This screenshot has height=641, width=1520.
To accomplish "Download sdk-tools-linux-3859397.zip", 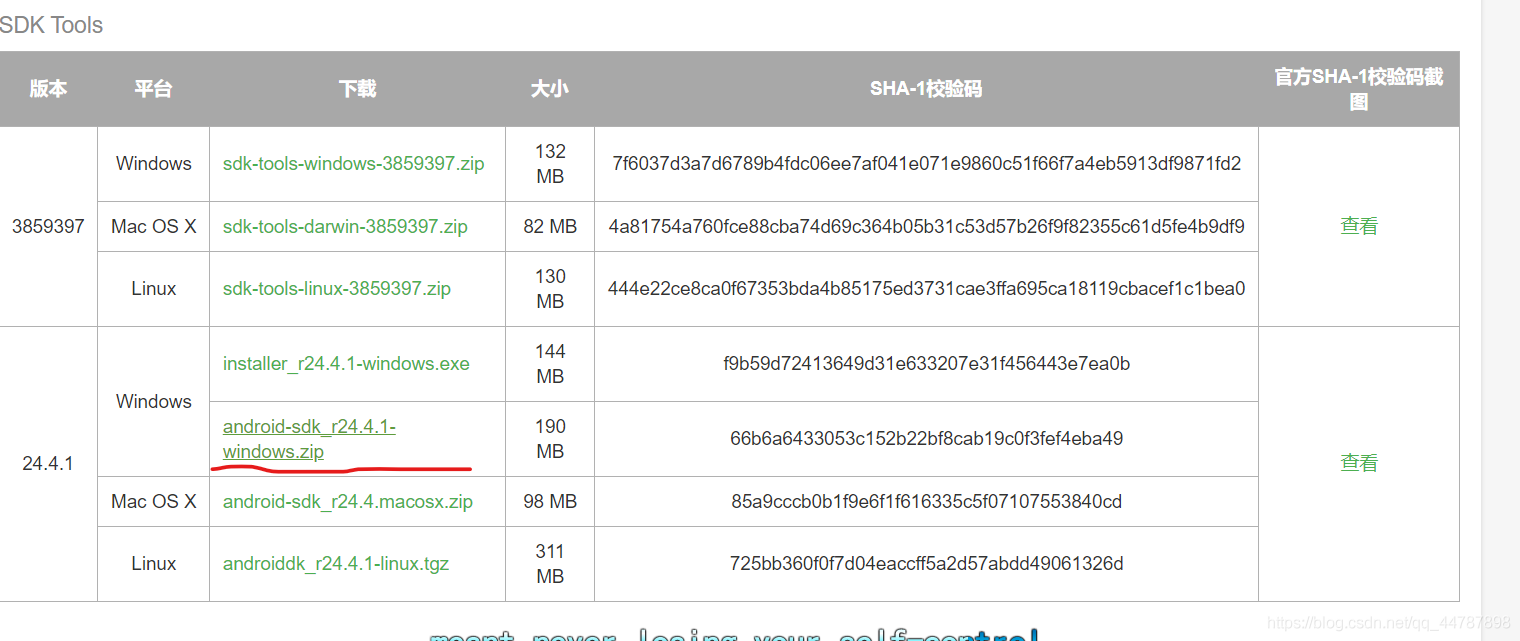I will (337, 288).
